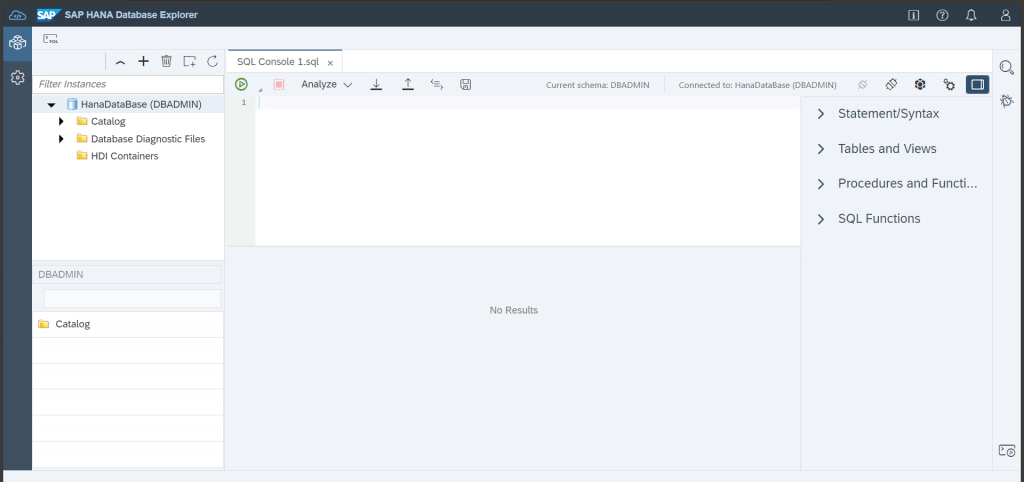Click the cube icon in console toolbar
This screenshot has height=482, width=1024.
tap(920, 84)
